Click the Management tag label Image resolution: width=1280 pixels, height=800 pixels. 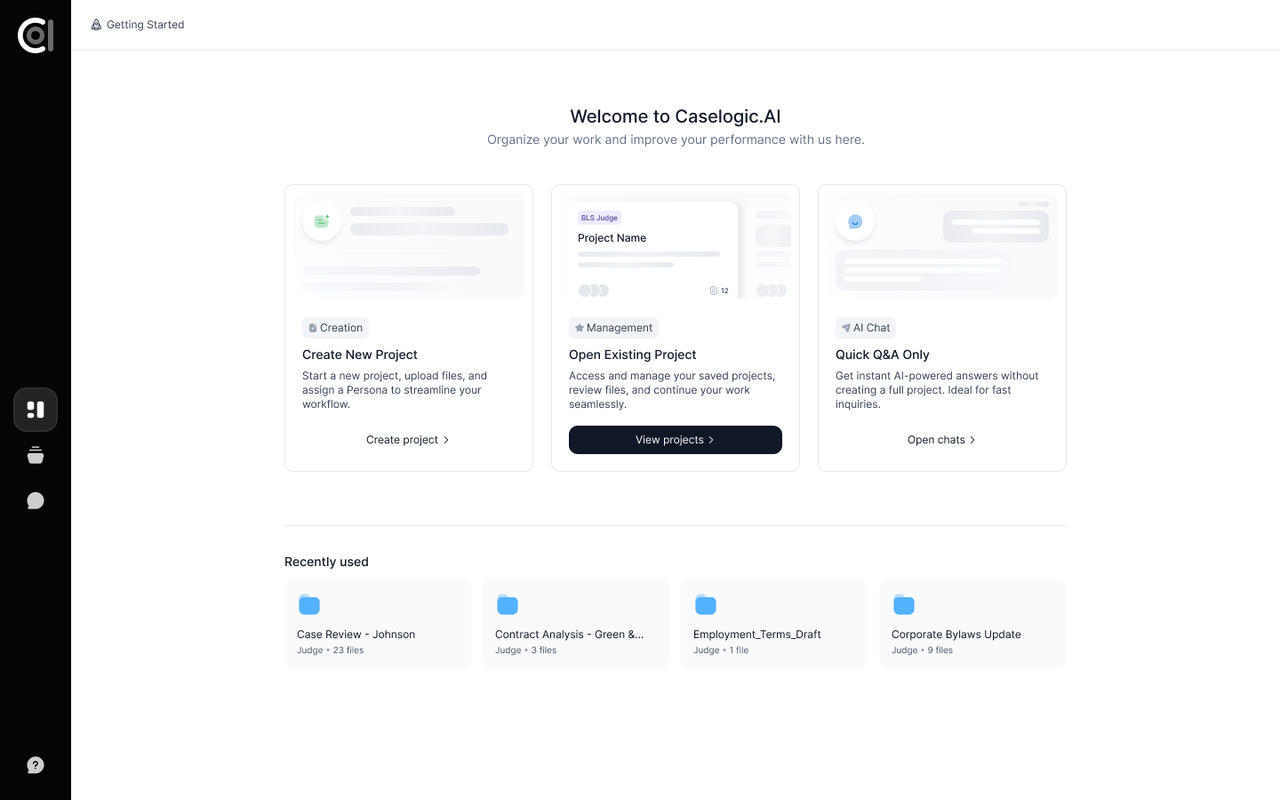pyautogui.click(x=614, y=328)
